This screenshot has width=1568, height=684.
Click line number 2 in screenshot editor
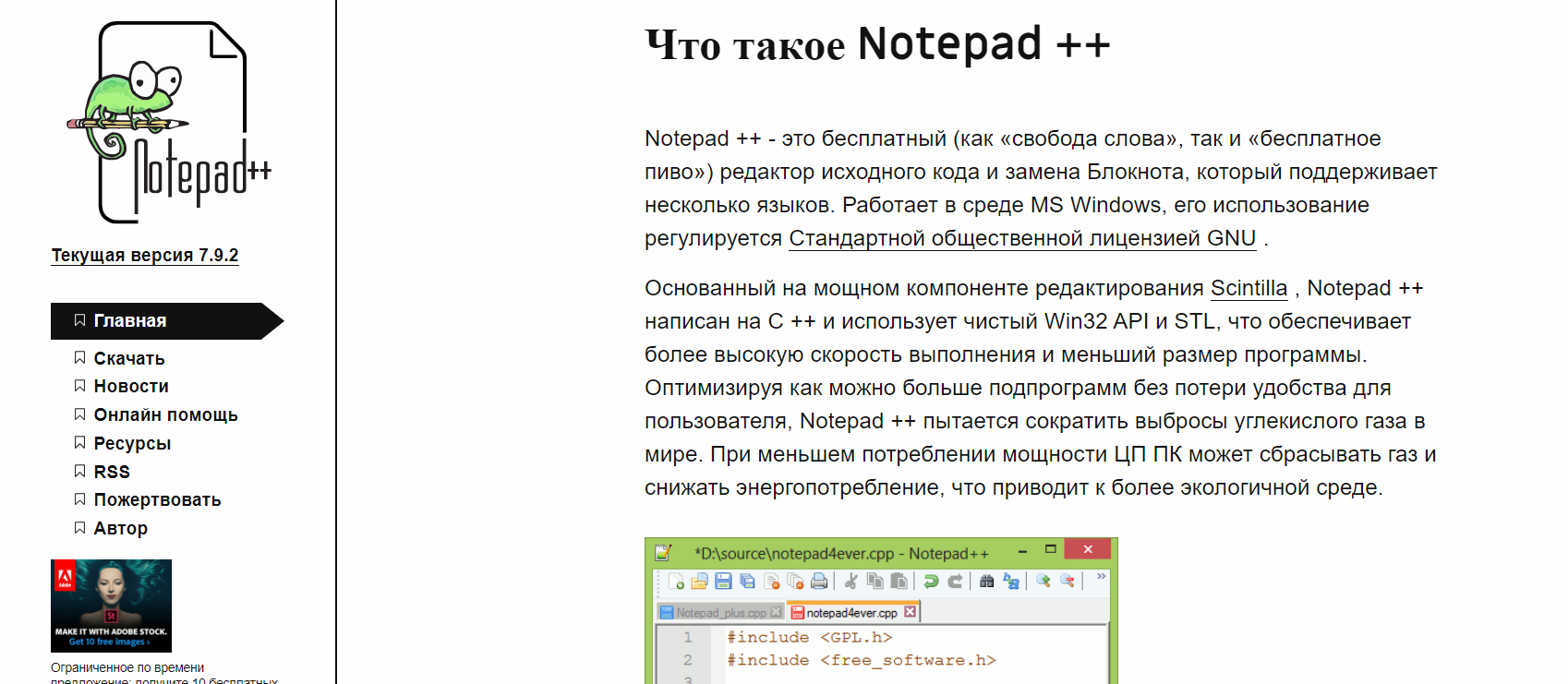pos(687,660)
